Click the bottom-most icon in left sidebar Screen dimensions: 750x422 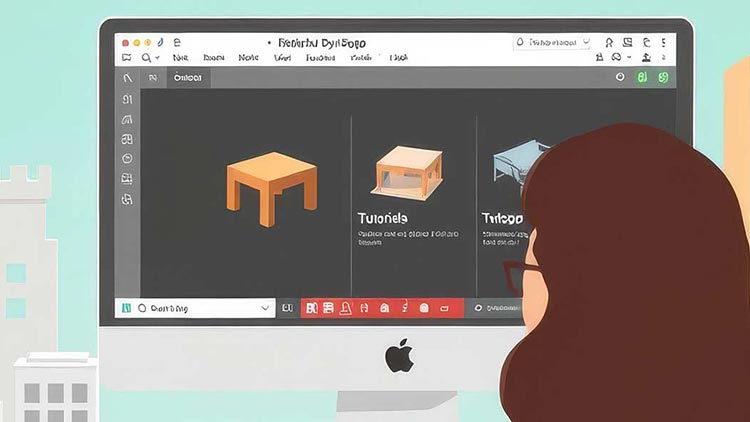click(127, 199)
